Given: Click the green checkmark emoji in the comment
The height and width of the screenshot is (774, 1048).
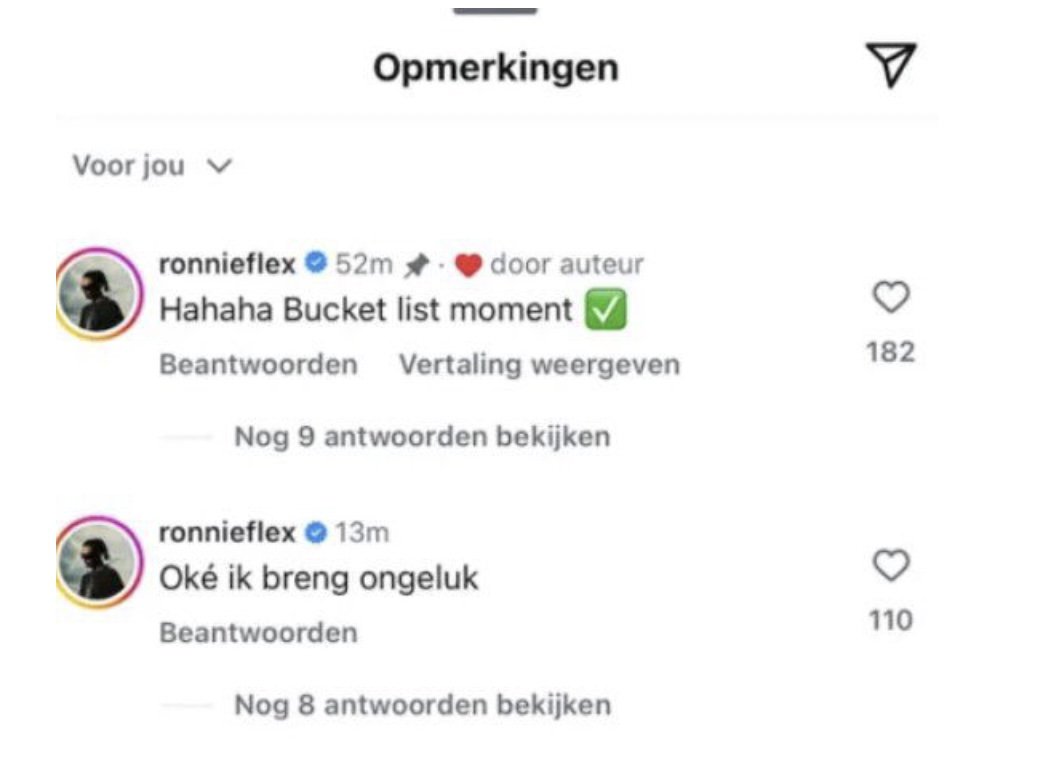Looking at the screenshot, I should (608, 308).
